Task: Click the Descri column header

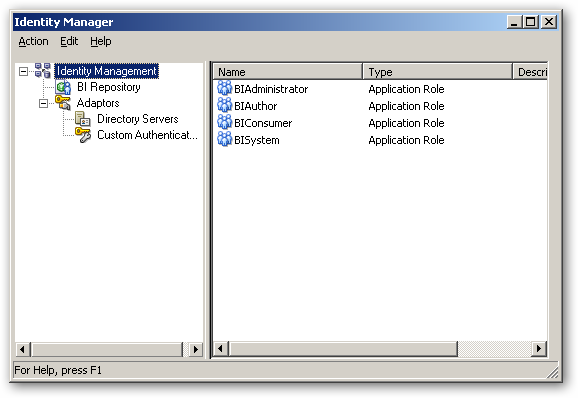Action: (x=530, y=71)
